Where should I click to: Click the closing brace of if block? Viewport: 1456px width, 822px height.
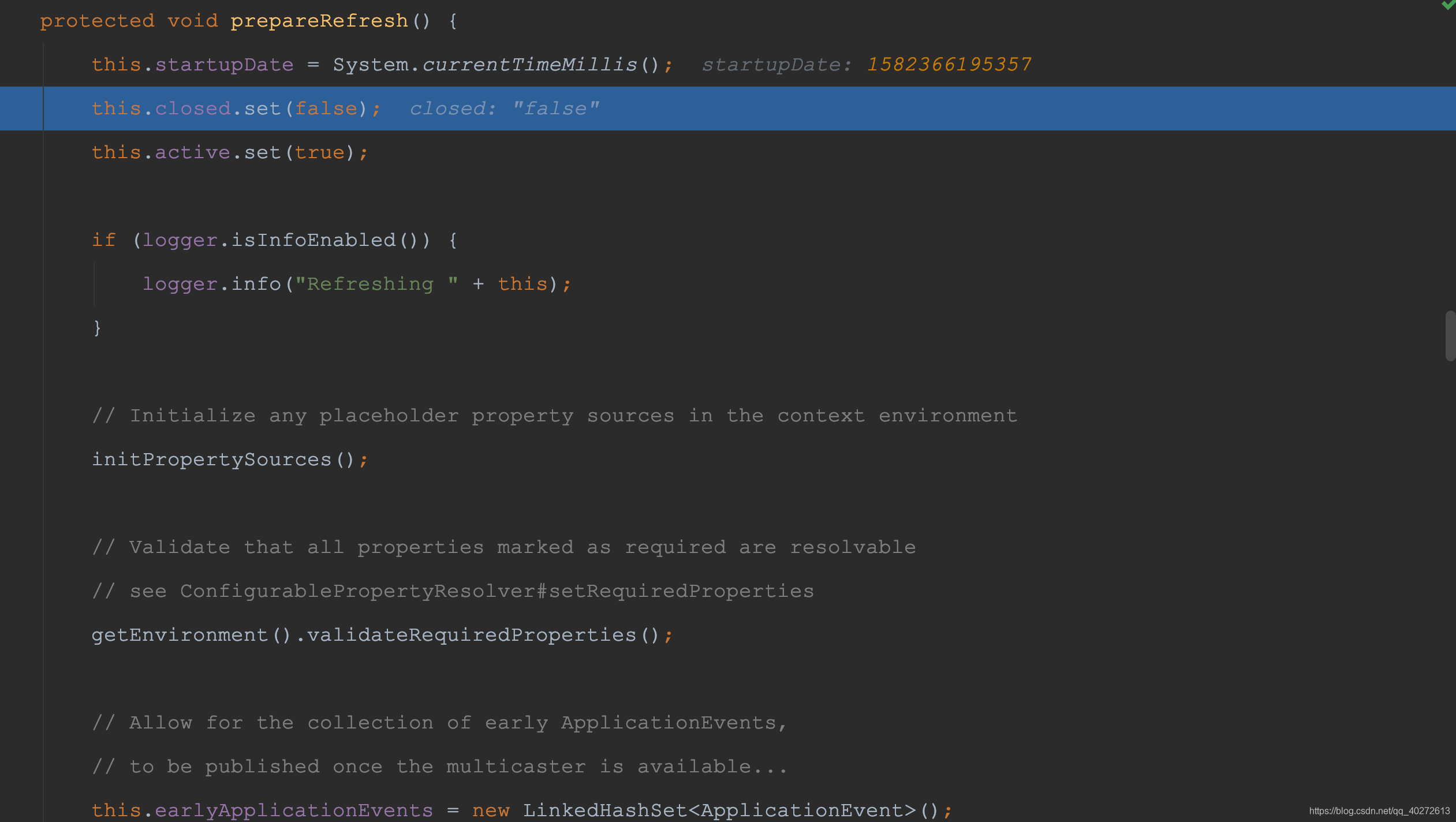pyautogui.click(x=97, y=328)
